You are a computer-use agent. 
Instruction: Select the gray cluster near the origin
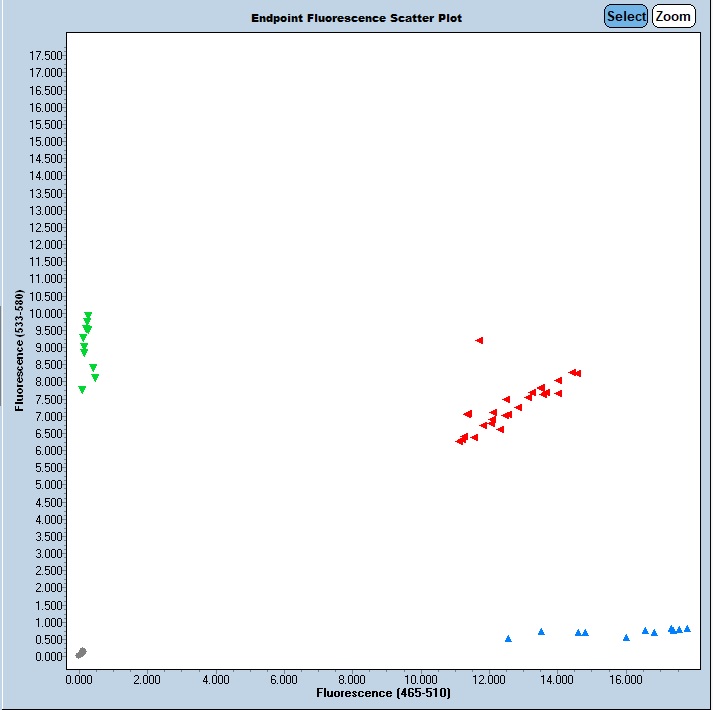pyautogui.click(x=81, y=653)
